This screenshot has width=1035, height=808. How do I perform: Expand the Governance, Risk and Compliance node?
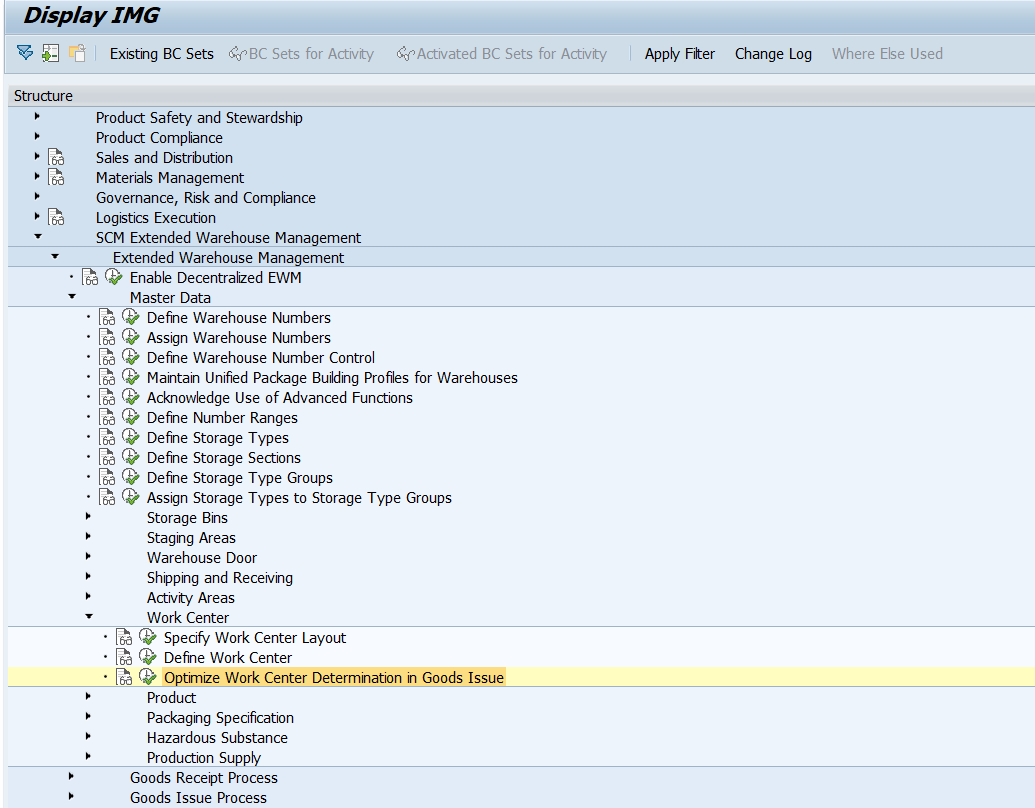[x=37, y=196]
